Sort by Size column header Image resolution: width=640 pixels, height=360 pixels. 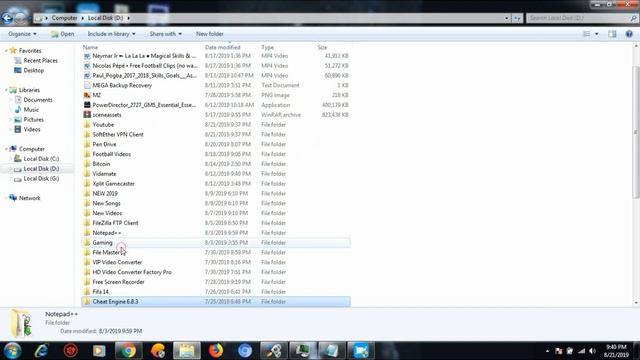[322, 47]
